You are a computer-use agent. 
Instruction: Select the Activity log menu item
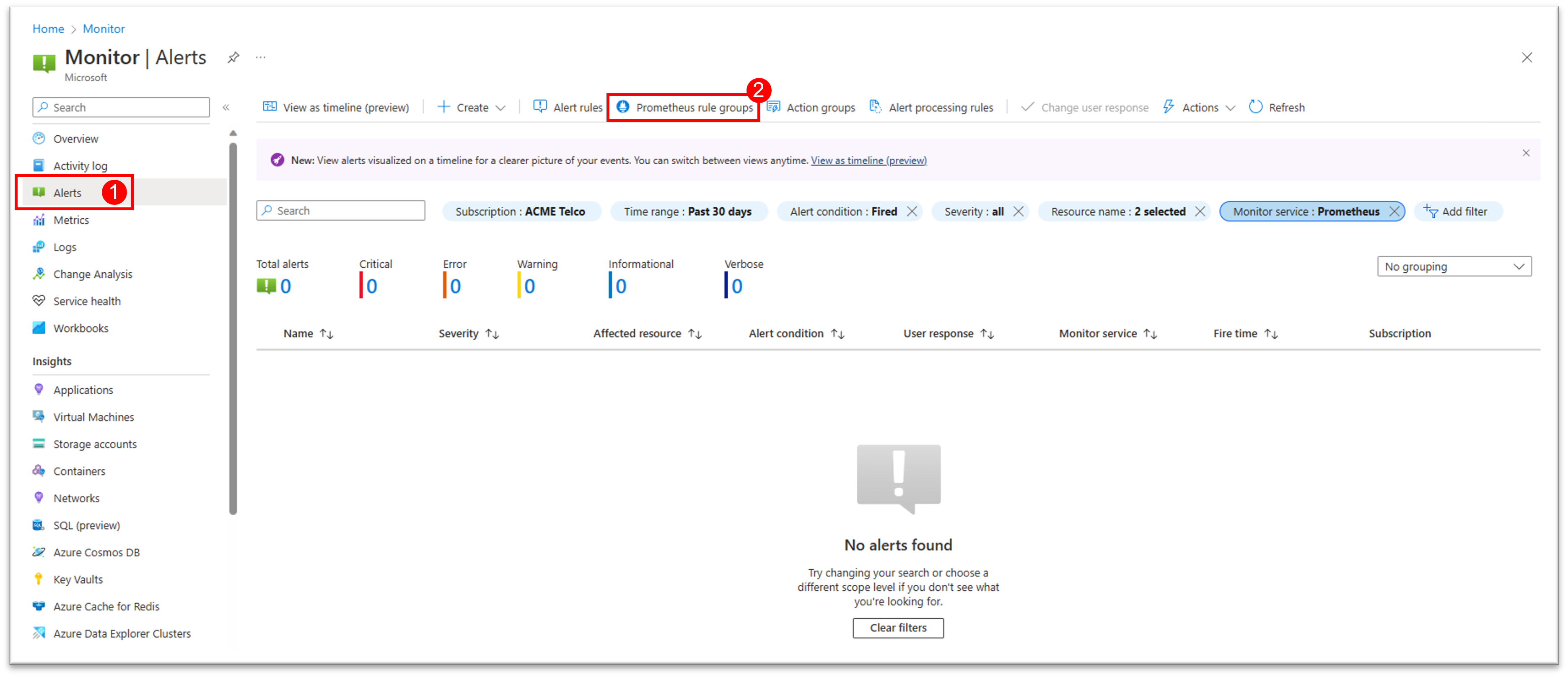click(x=80, y=165)
